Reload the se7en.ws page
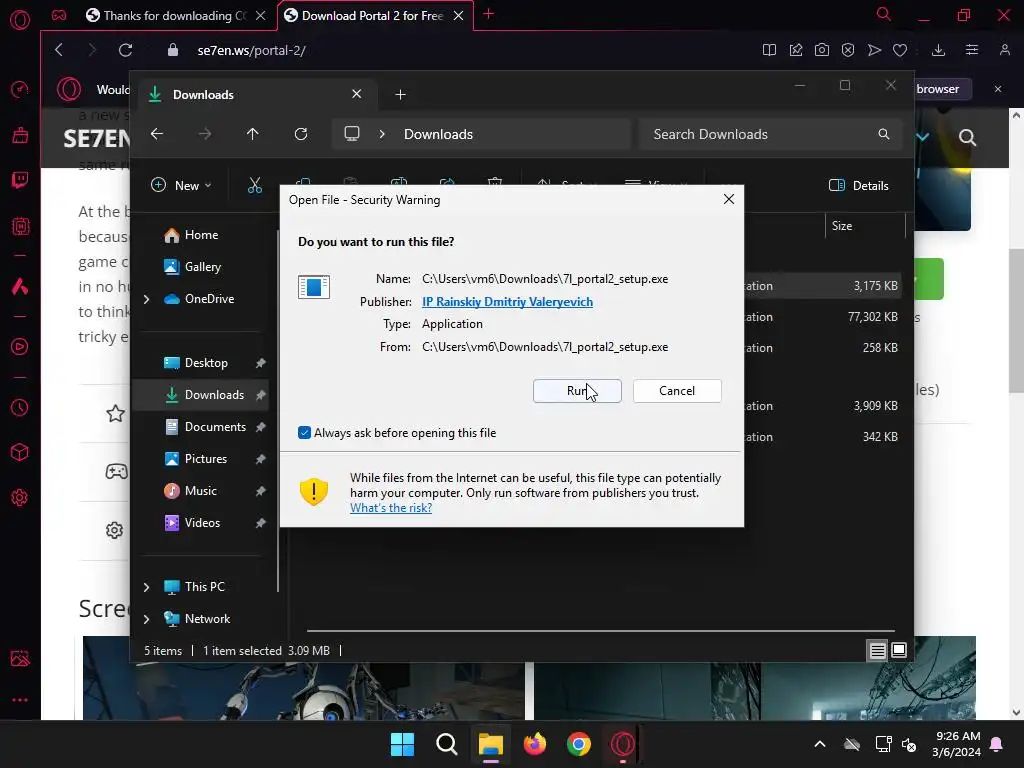Viewport: 1024px width, 768px height. tap(125, 50)
